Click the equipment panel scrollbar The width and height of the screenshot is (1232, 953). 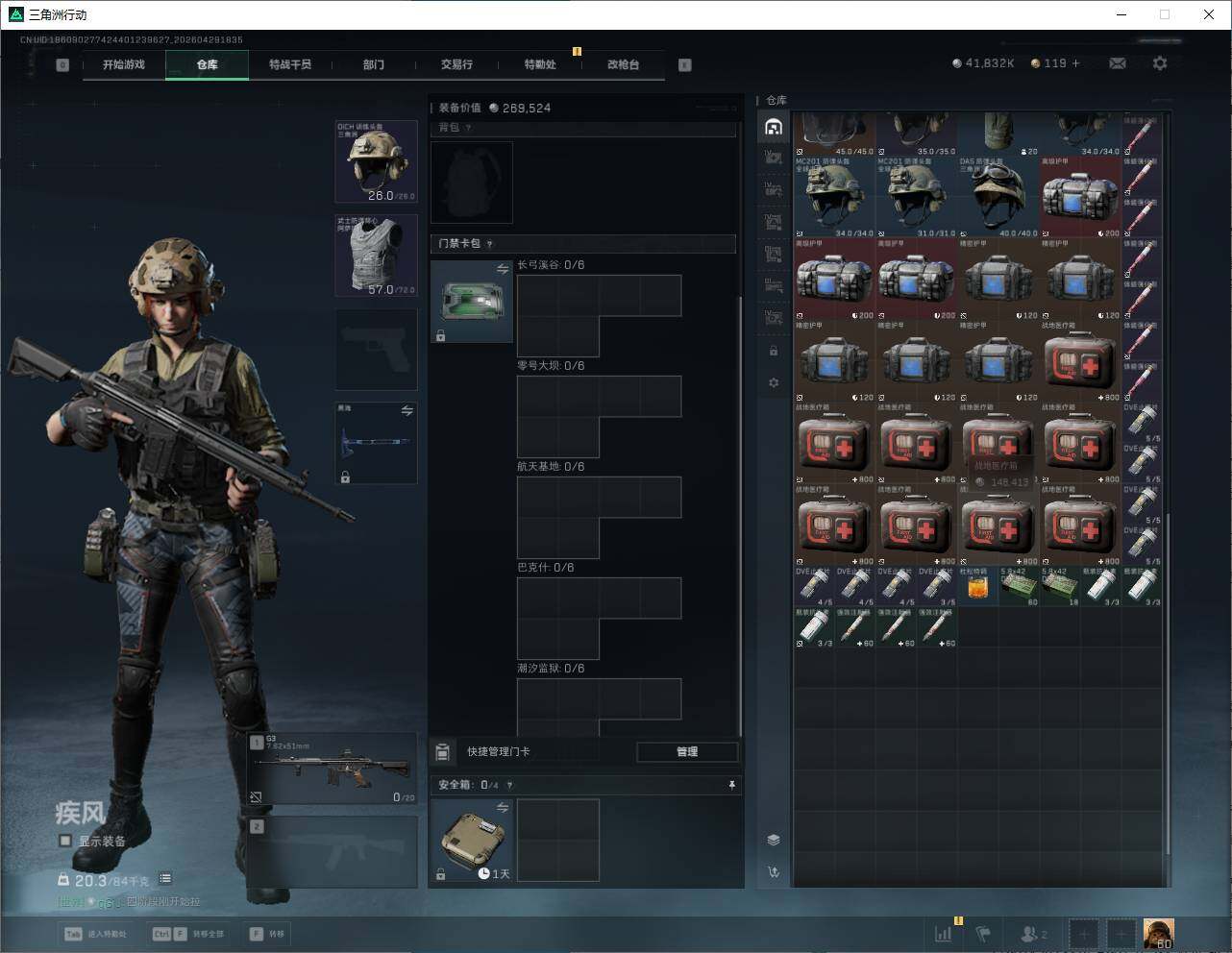click(x=740, y=517)
